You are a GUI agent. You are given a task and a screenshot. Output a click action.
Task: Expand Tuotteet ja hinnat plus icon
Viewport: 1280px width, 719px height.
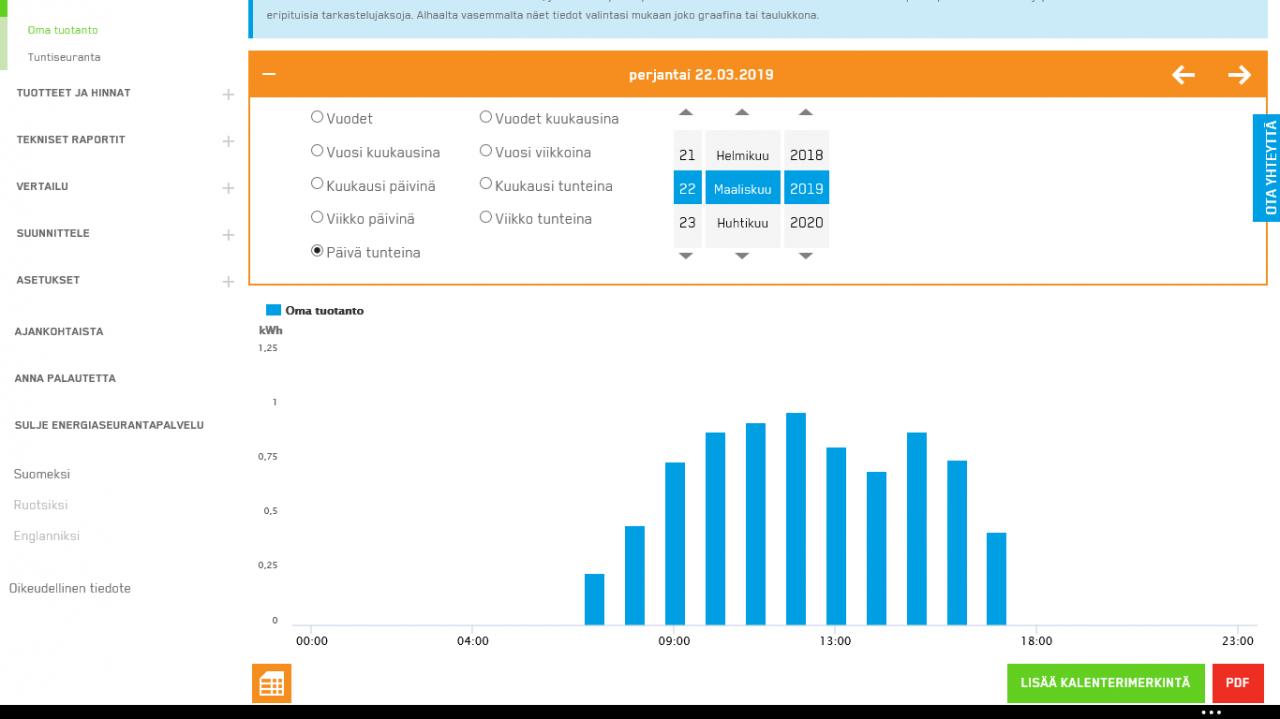228,94
